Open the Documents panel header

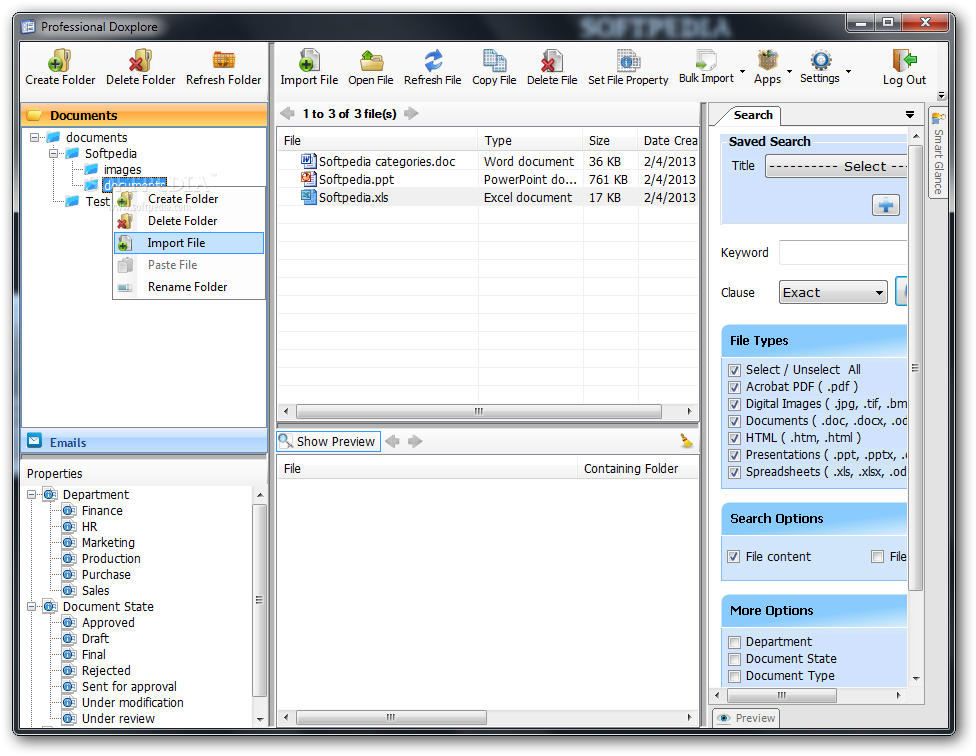144,115
